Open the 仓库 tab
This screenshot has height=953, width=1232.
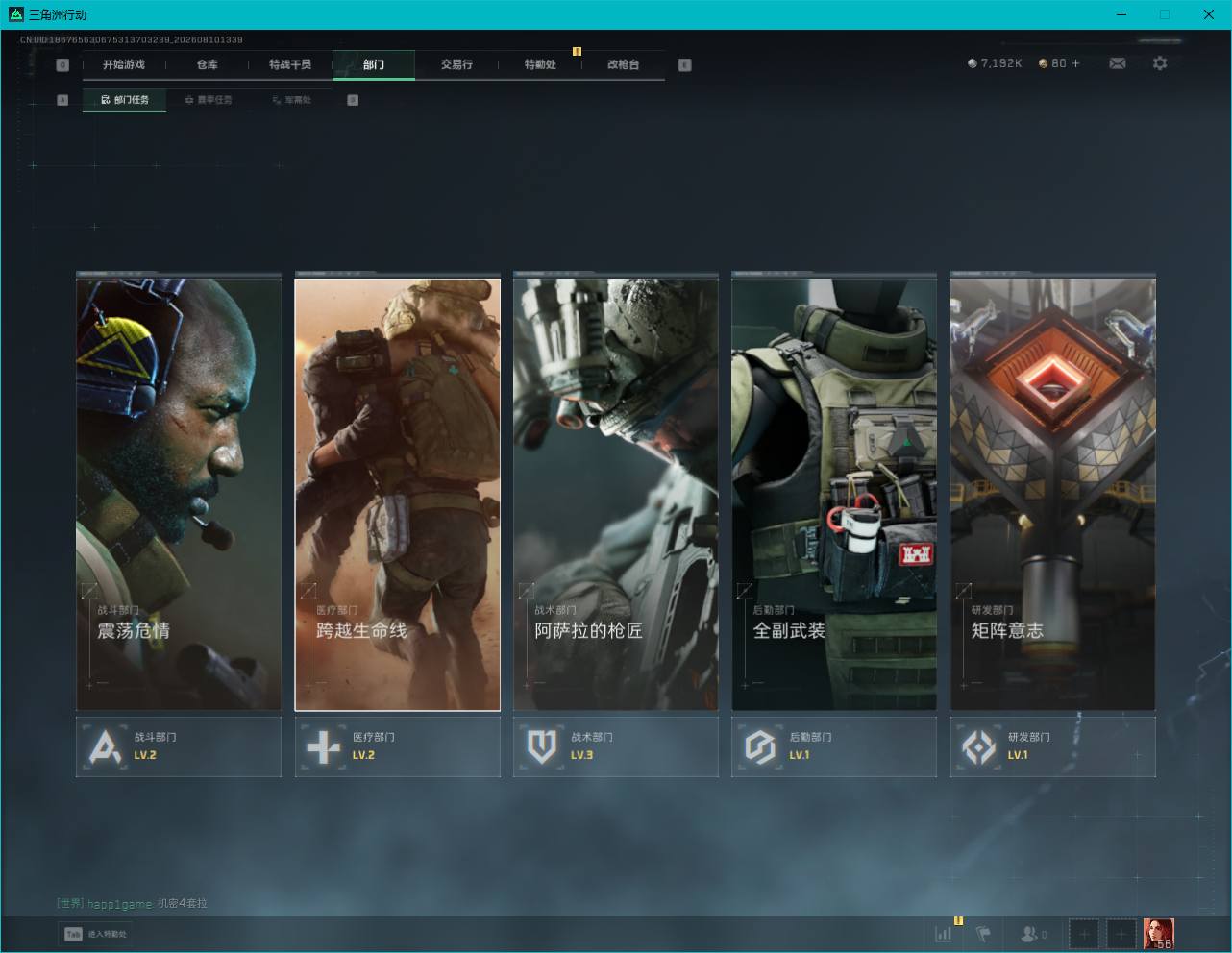pyautogui.click(x=207, y=64)
